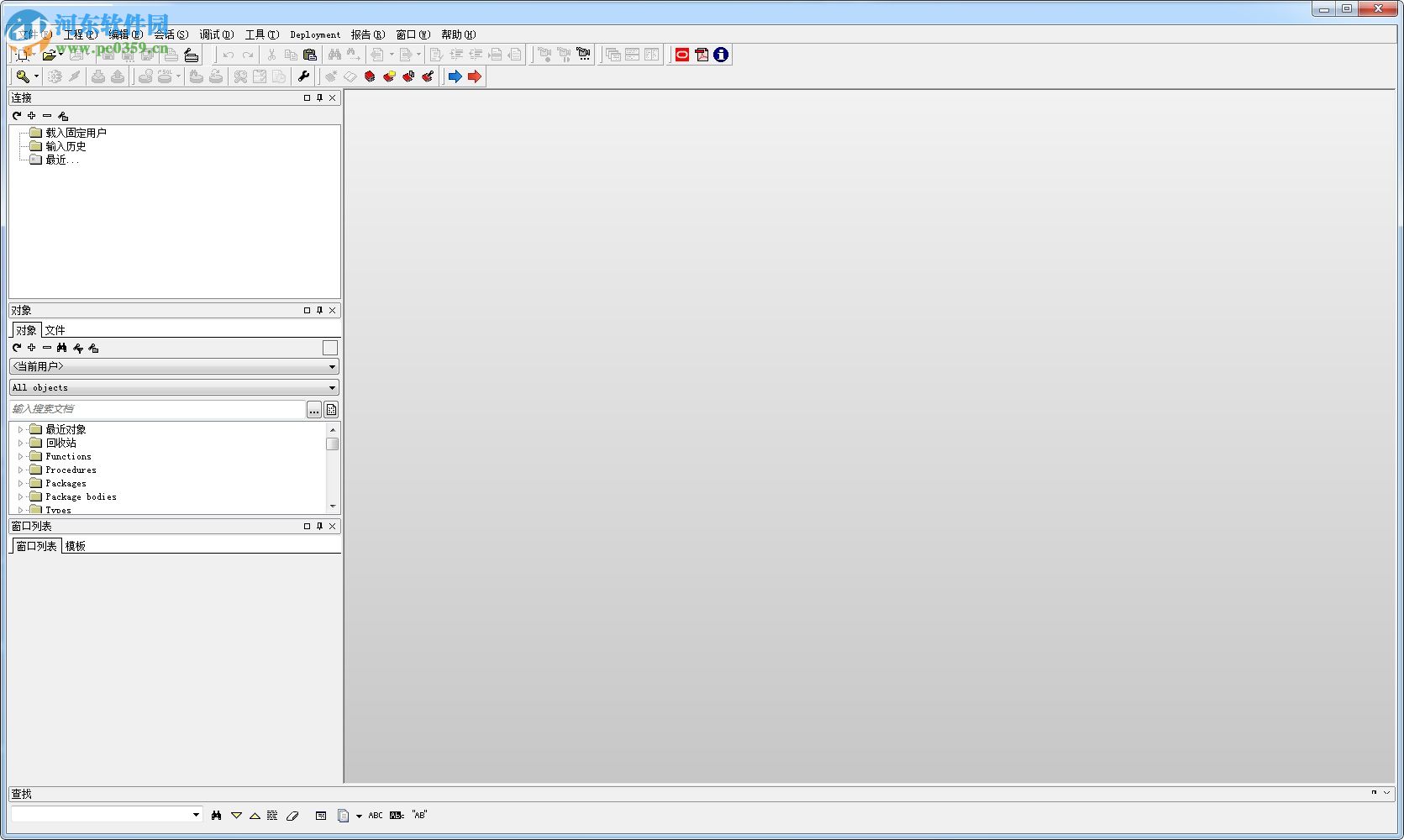The height and width of the screenshot is (840, 1404).
Task: Click the 输入搜索文档 search field
Action: point(156,409)
